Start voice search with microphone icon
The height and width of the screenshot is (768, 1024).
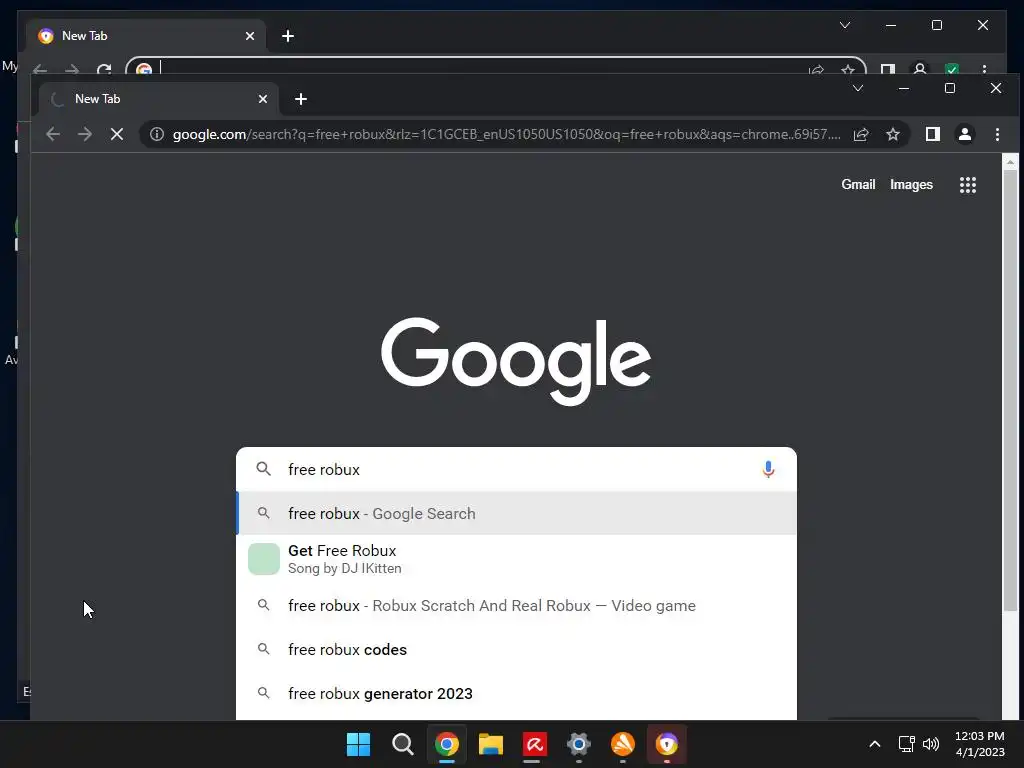769,470
